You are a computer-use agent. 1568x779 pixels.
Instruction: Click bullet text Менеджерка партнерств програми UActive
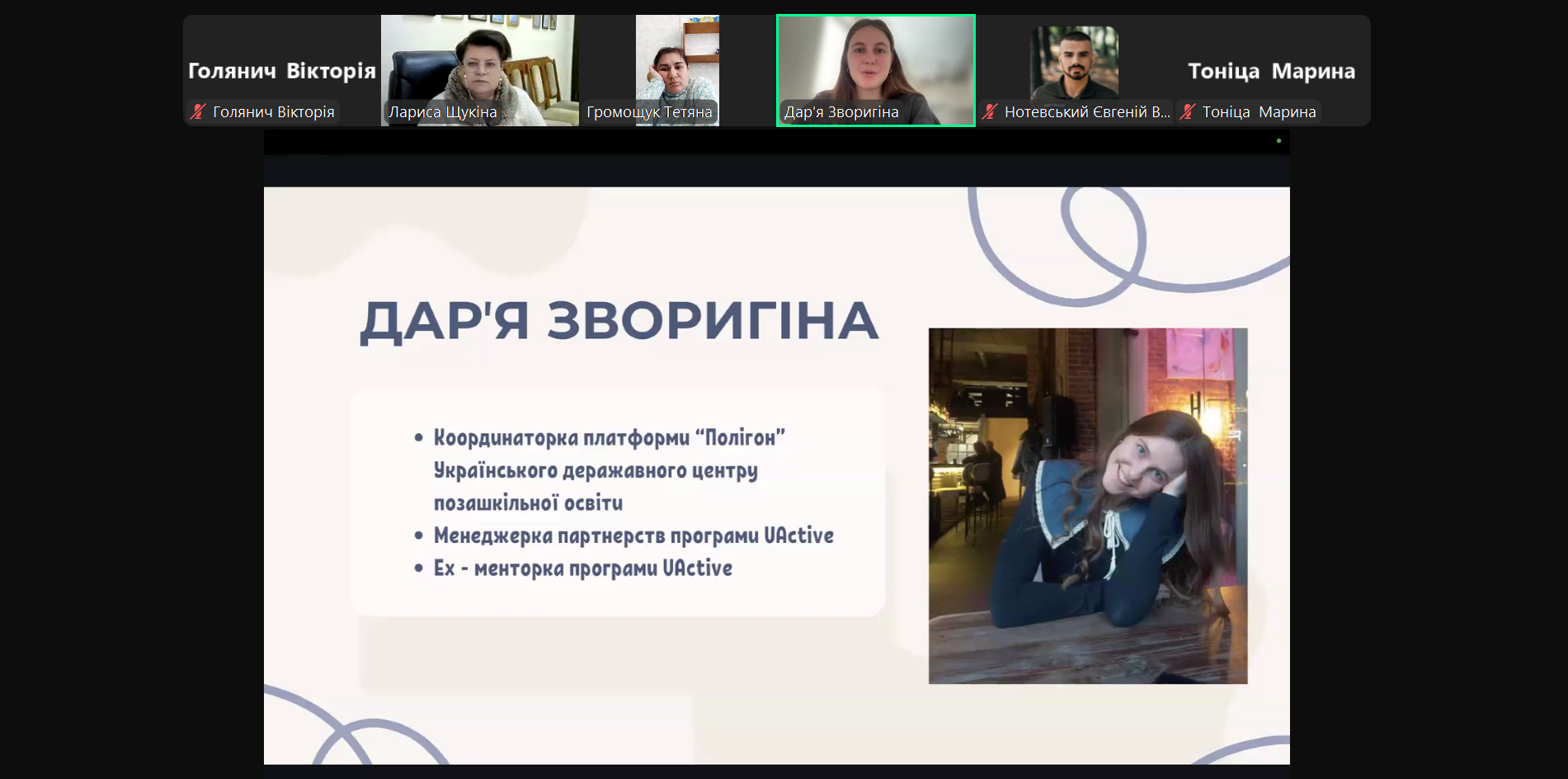[633, 536]
